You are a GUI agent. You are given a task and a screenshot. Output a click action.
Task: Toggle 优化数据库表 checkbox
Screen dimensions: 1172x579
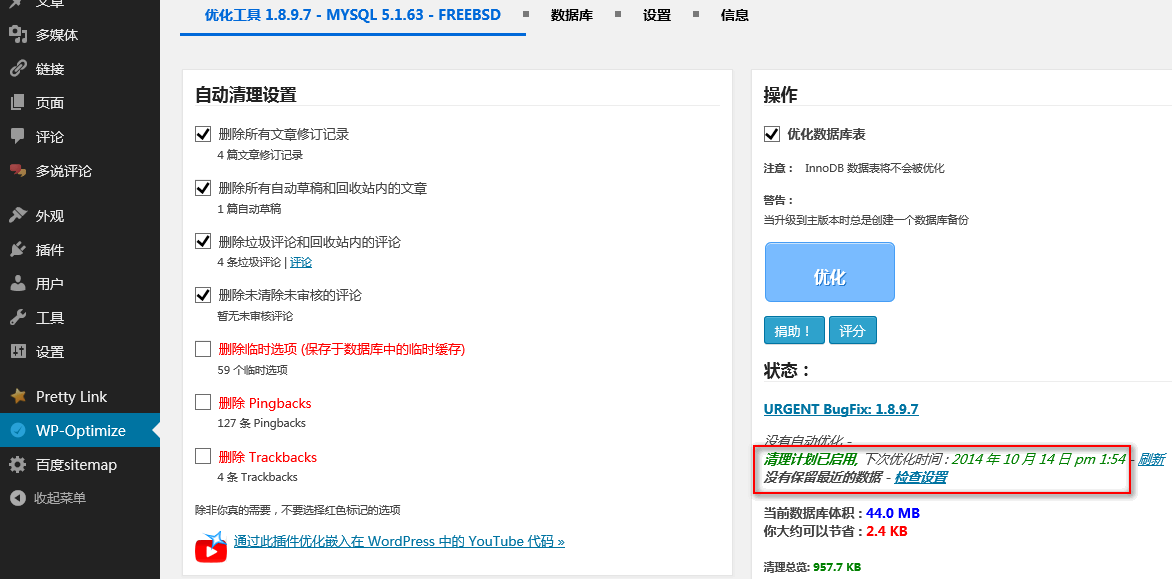771,134
